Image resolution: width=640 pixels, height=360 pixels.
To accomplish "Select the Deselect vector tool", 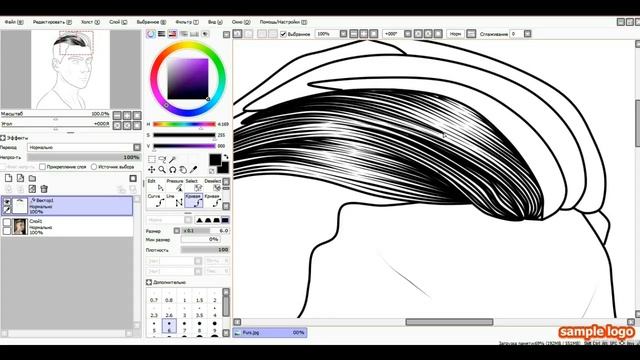I will pyautogui.click(x=213, y=185).
